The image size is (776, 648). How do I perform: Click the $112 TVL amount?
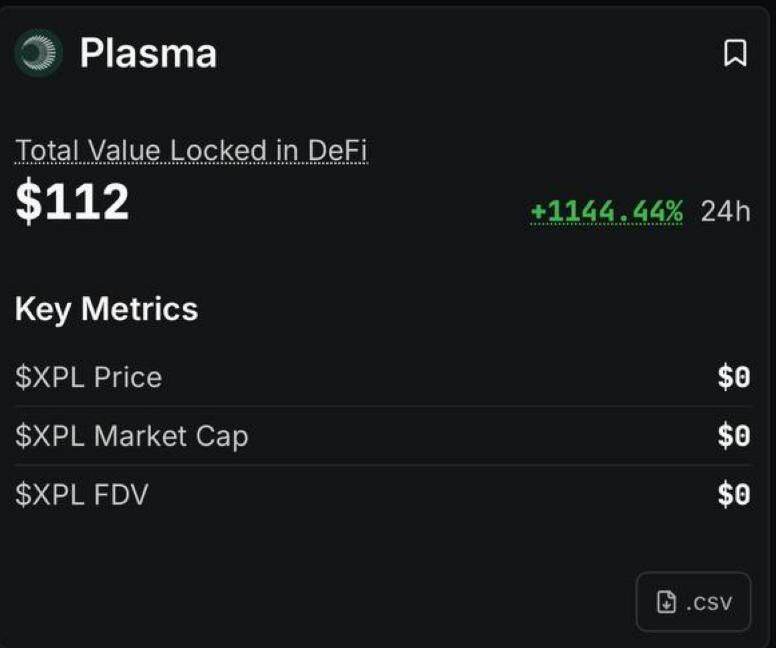pos(72,201)
